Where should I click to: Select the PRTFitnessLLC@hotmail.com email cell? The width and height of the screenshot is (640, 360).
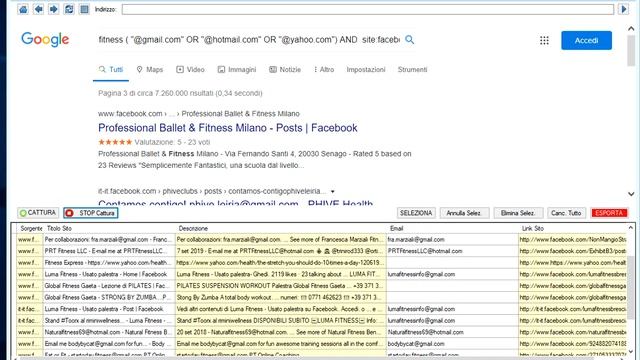452,251
